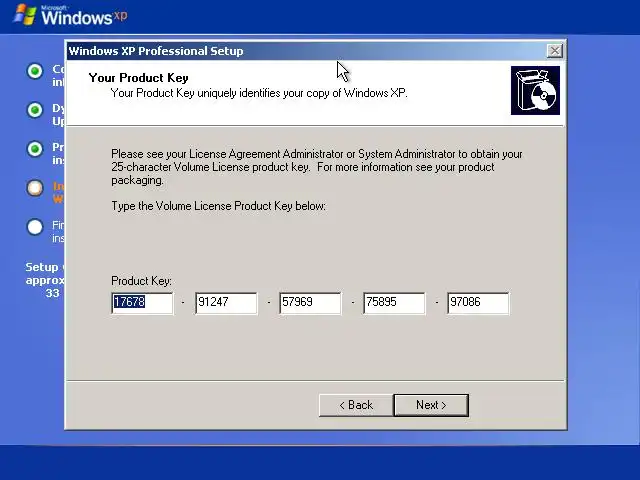Click the 'Windows XP Professional Setup' title bar text

pos(156,51)
